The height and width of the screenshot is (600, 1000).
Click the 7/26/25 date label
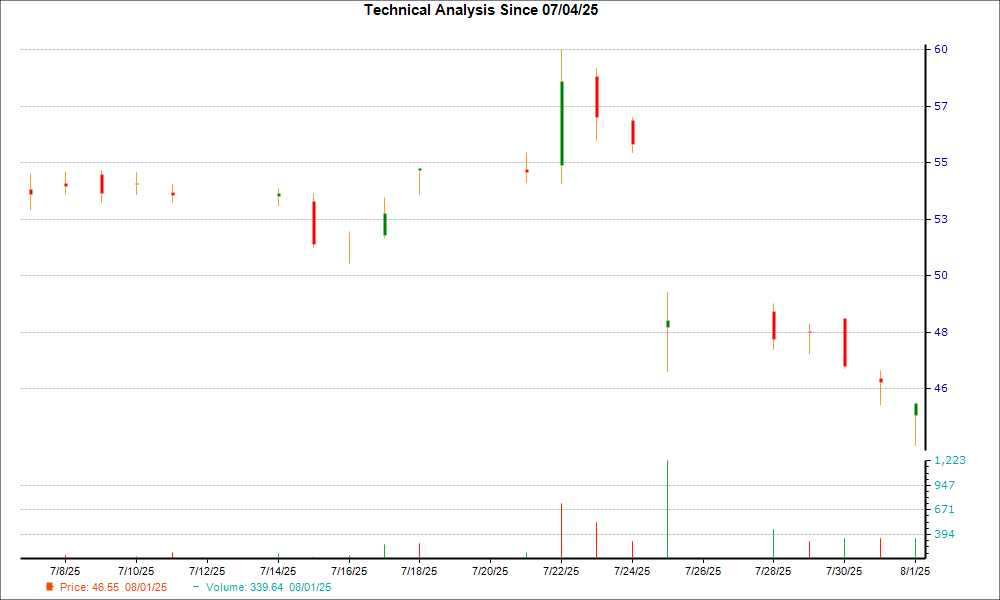[703, 571]
